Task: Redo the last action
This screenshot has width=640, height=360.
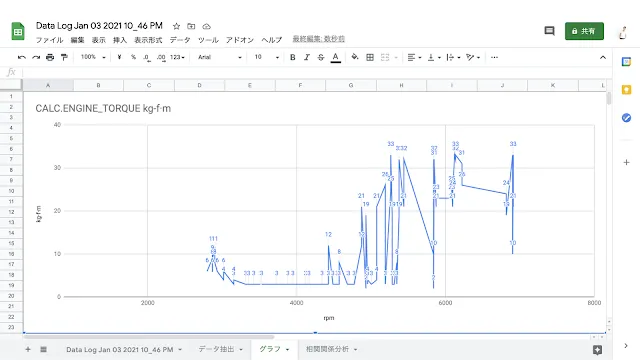Action: click(36, 57)
